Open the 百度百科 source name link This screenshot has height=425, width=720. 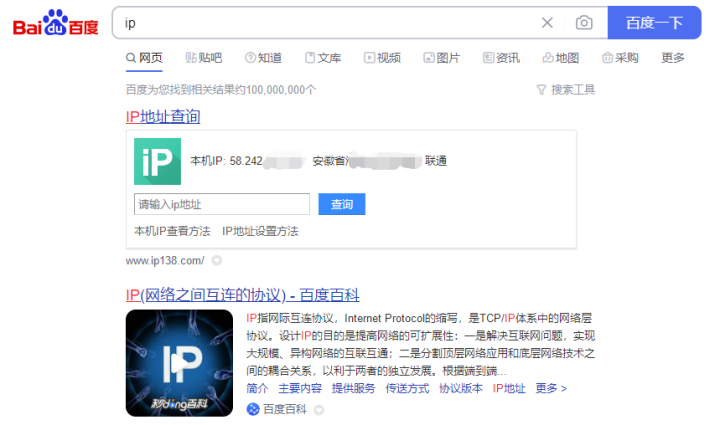(285, 409)
